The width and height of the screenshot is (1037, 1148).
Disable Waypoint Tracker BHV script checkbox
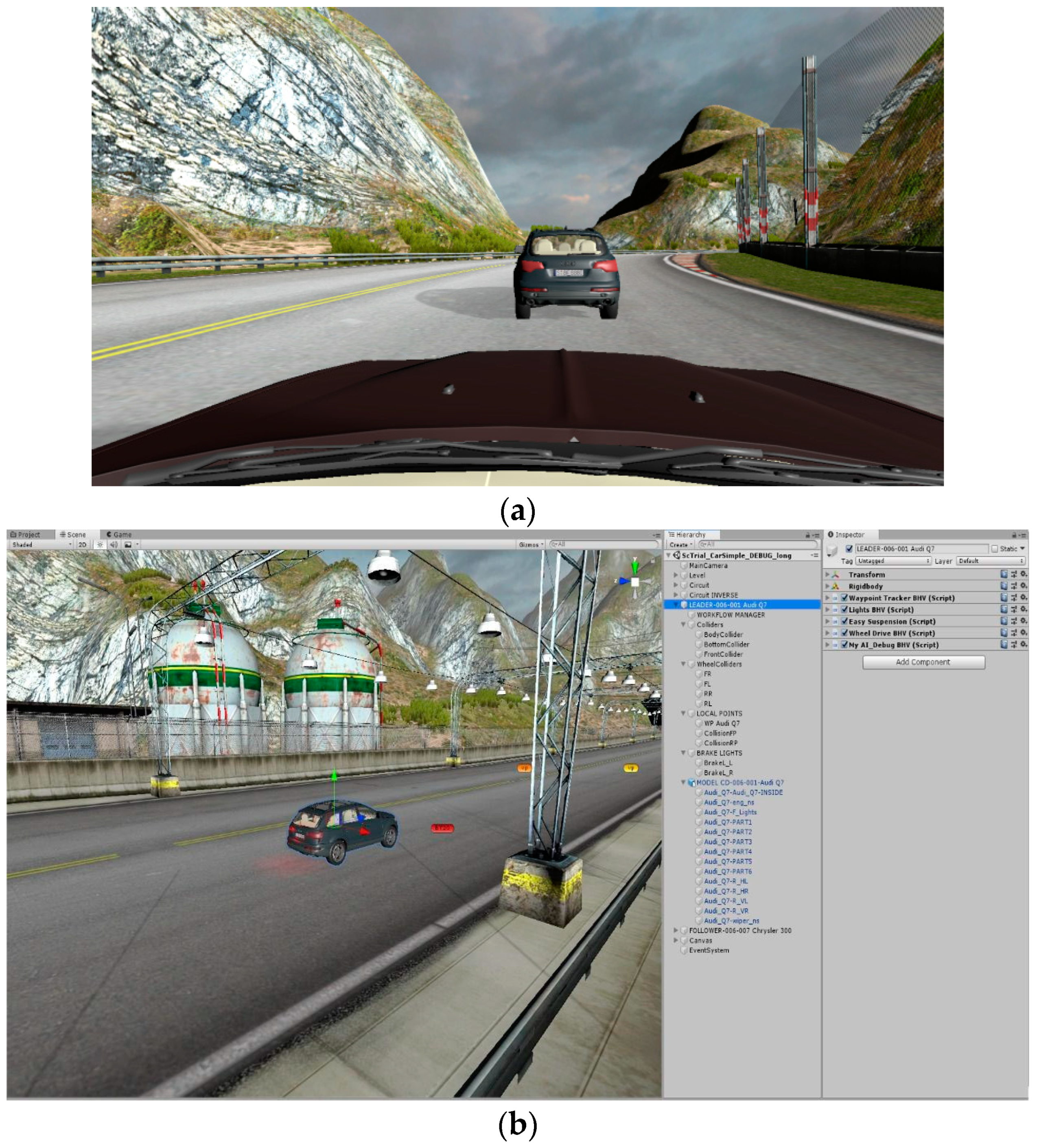(x=844, y=597)
